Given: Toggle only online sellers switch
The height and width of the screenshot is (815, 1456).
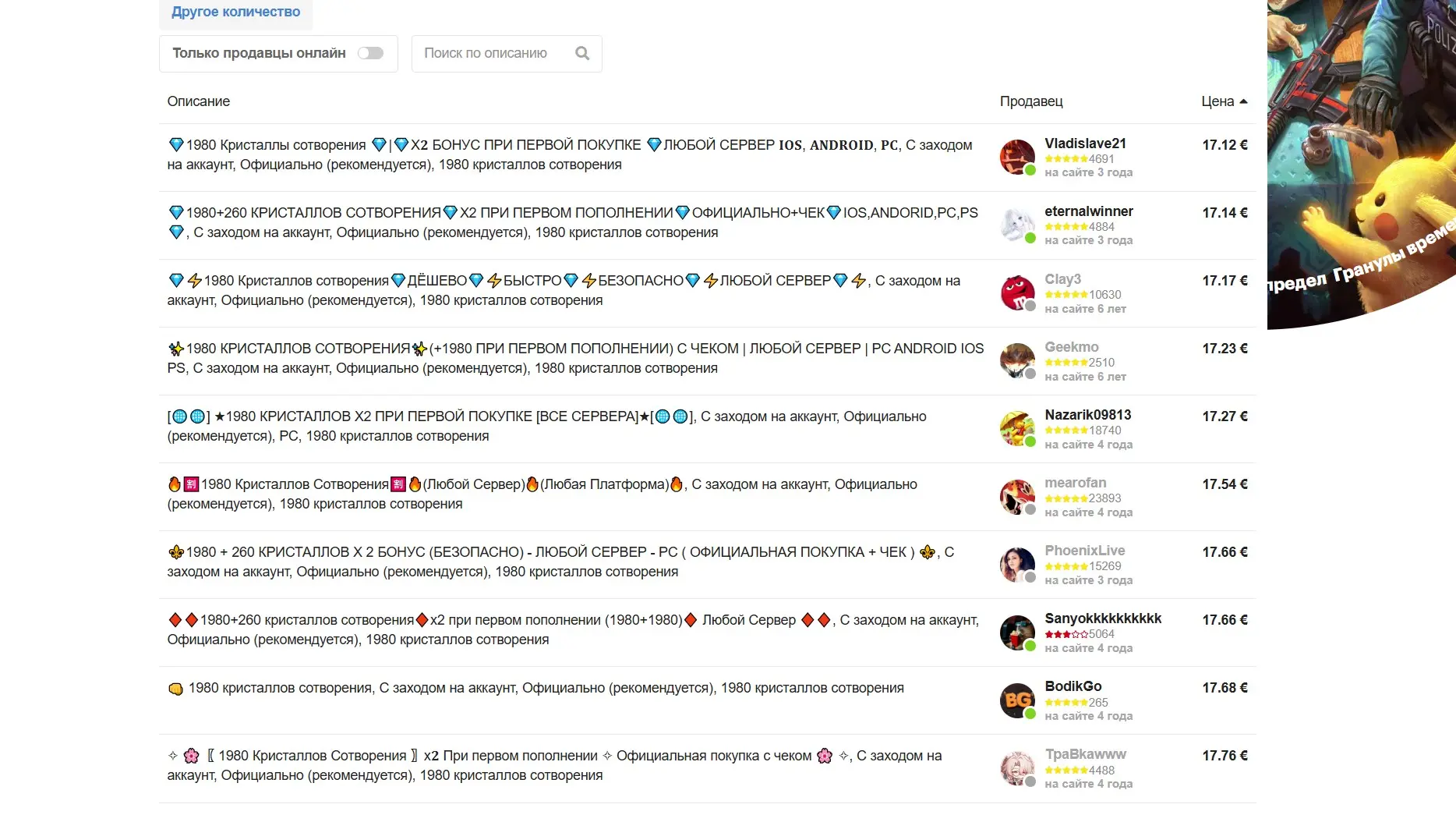Looking at the screenshot, I should tap(370, 53).
